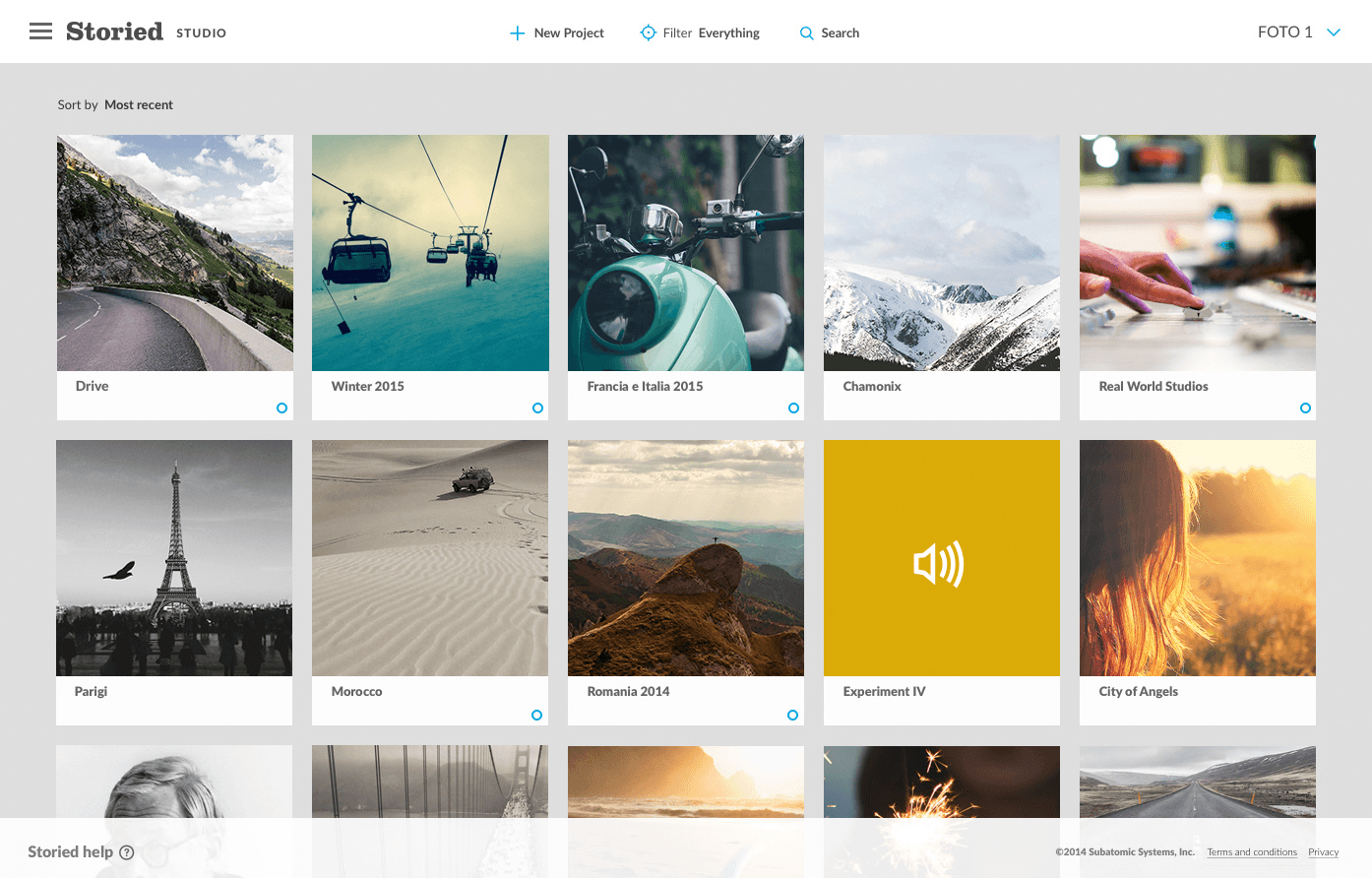Click the status circle on Romania 2014 card
The image size is (1372, 878).
[x=792, y=715]
